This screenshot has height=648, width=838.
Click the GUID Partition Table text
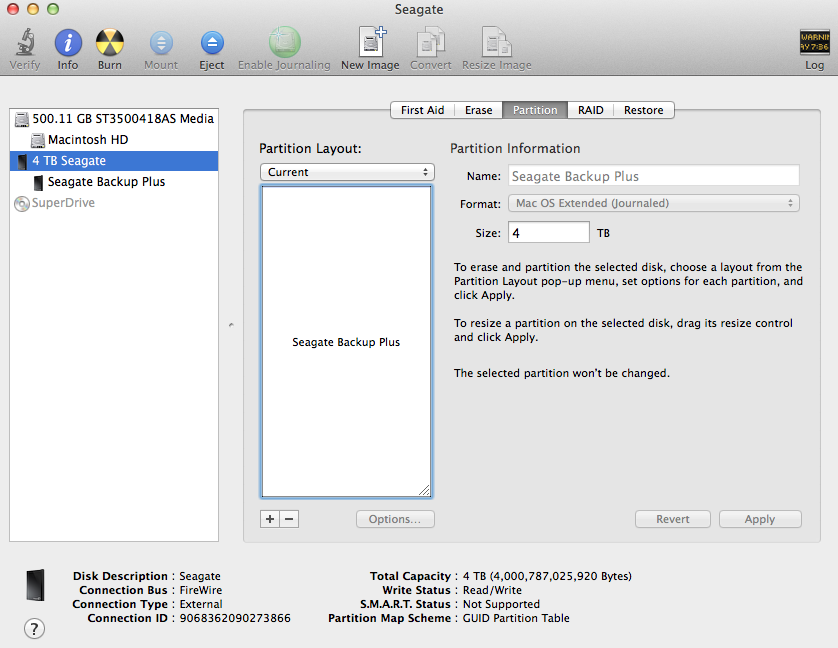(x=516, y=618)
